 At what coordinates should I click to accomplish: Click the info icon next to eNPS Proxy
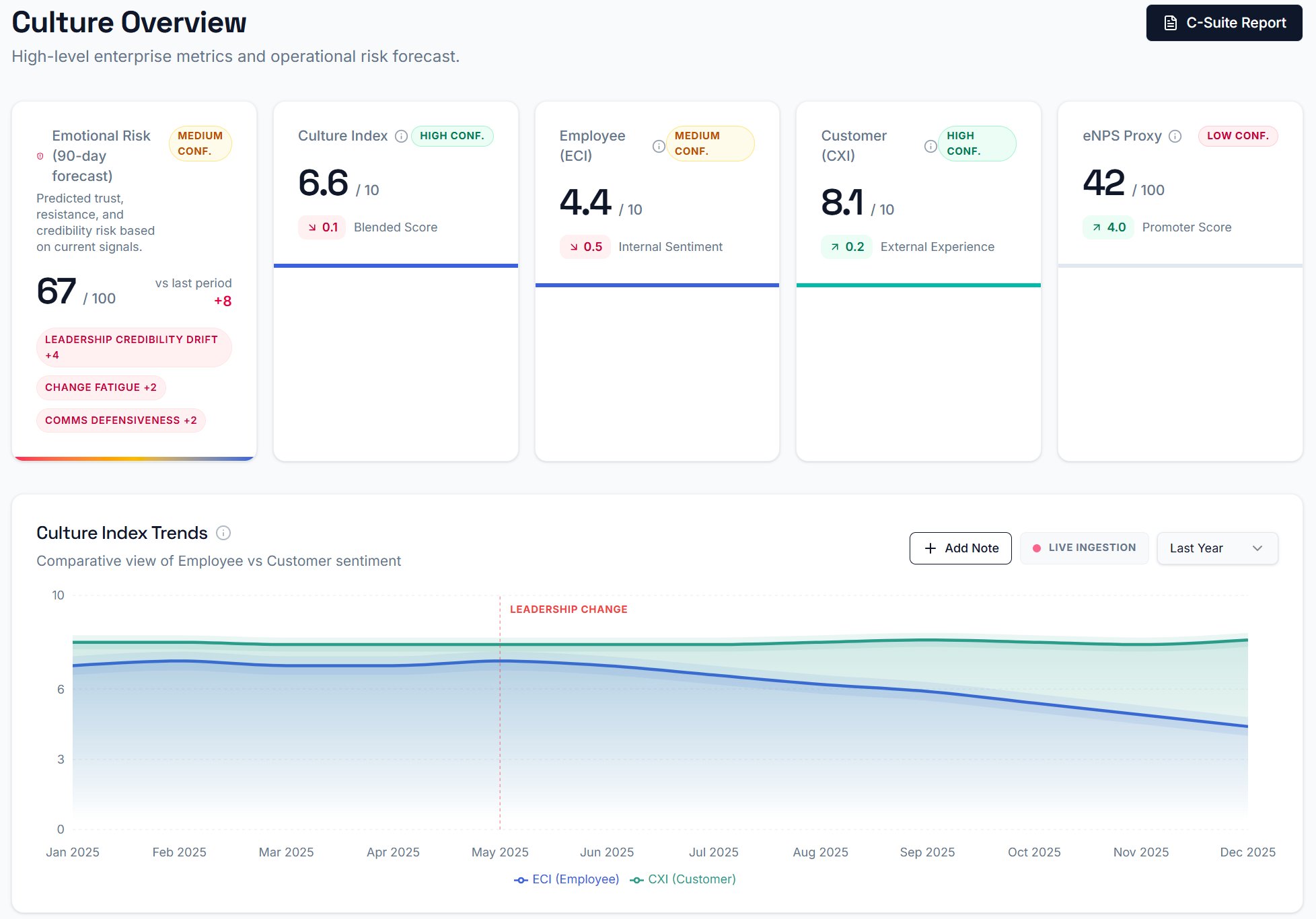[1175, 136]
